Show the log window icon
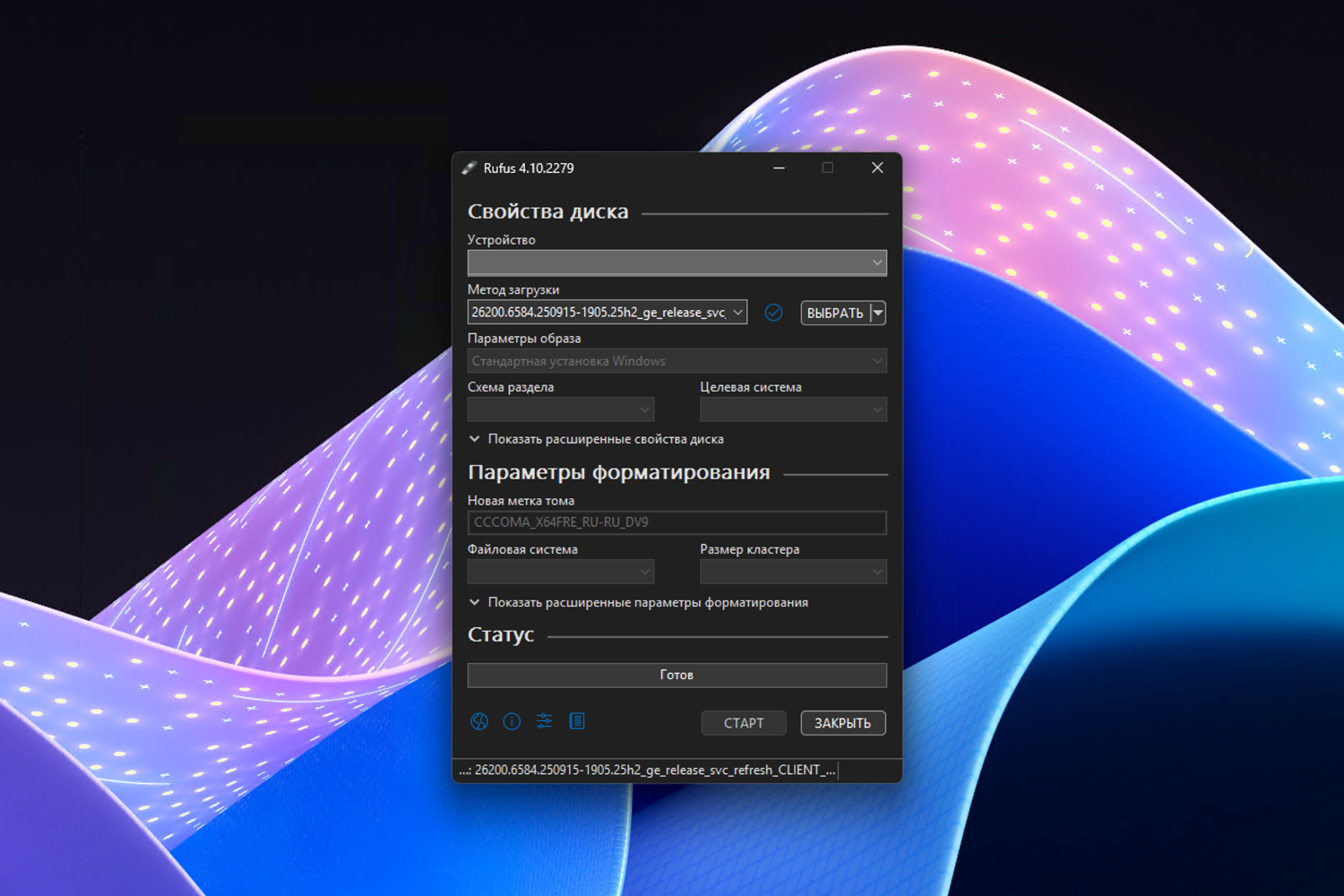This screenshot has height=896, width=1344. click(x=577, y=721)
